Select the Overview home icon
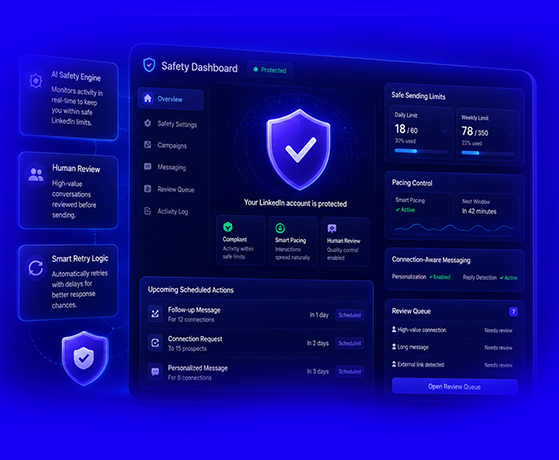 (148, 98)
